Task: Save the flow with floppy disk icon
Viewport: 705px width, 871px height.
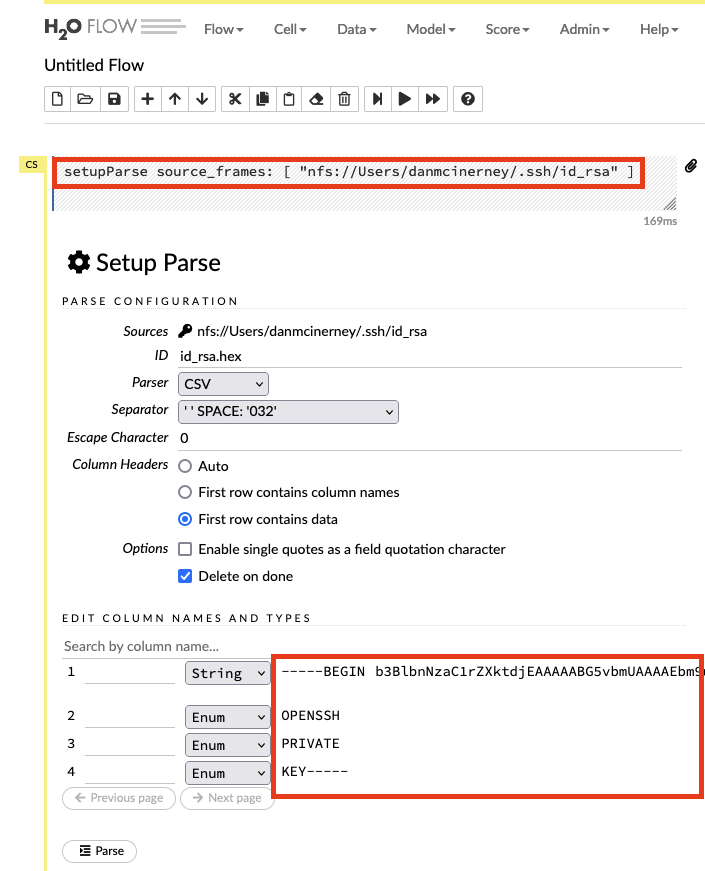Action: click(x=113, y=99)
